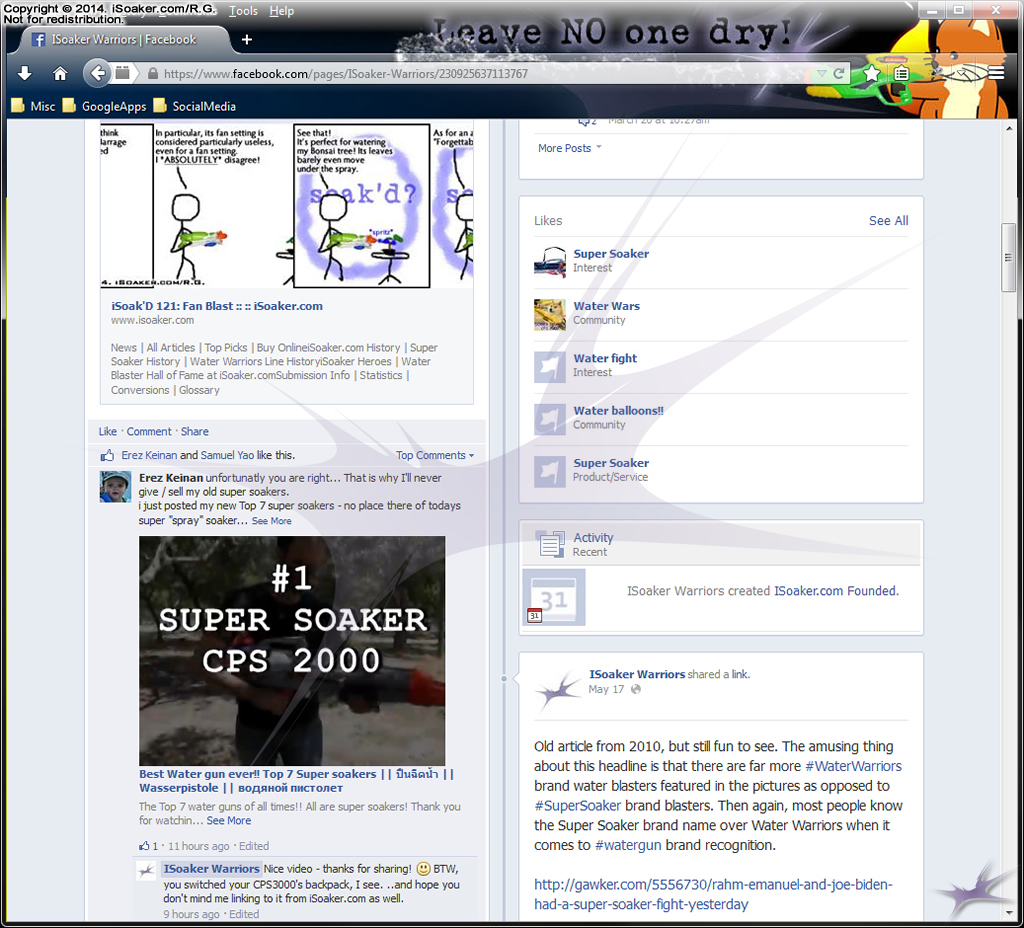Viewport: 1024px width, 928px height.
Task: Click the scrollbar down arrow
Action: click(x=1009, y=912)
